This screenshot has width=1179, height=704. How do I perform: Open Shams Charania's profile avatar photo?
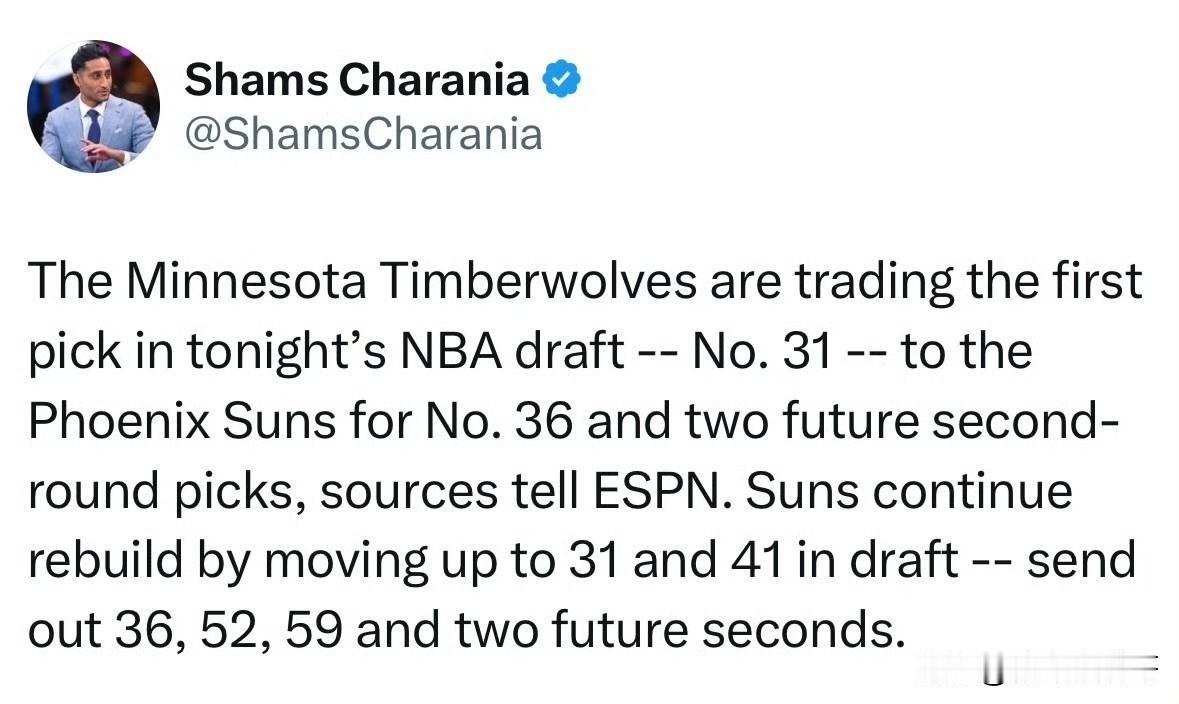93,106
